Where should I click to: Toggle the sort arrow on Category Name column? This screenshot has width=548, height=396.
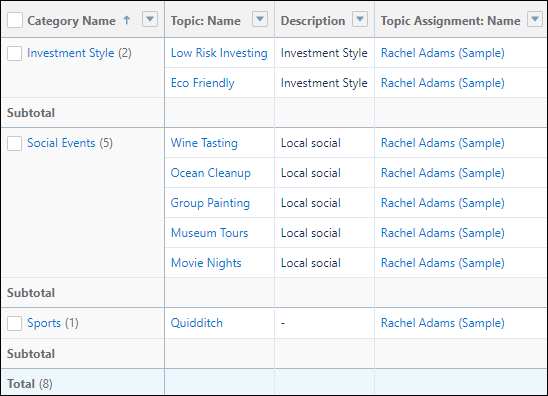click(127, 21)
